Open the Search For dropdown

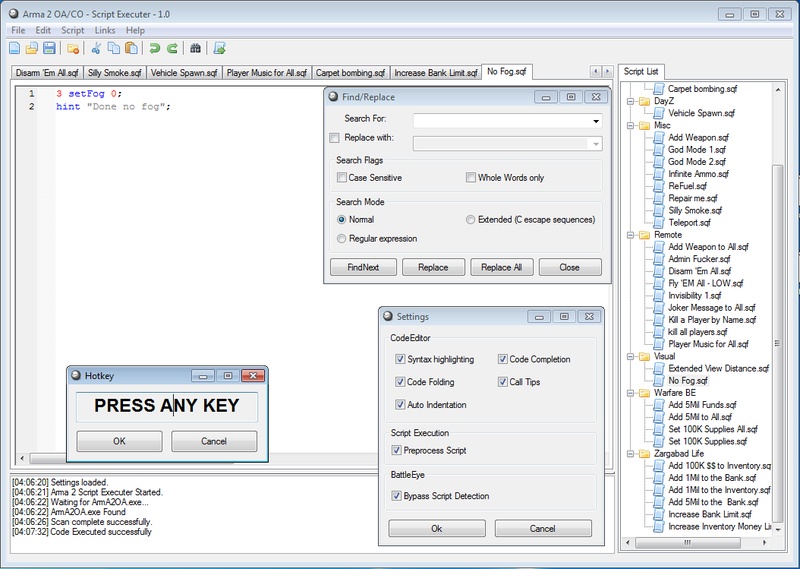pos(596,120)
